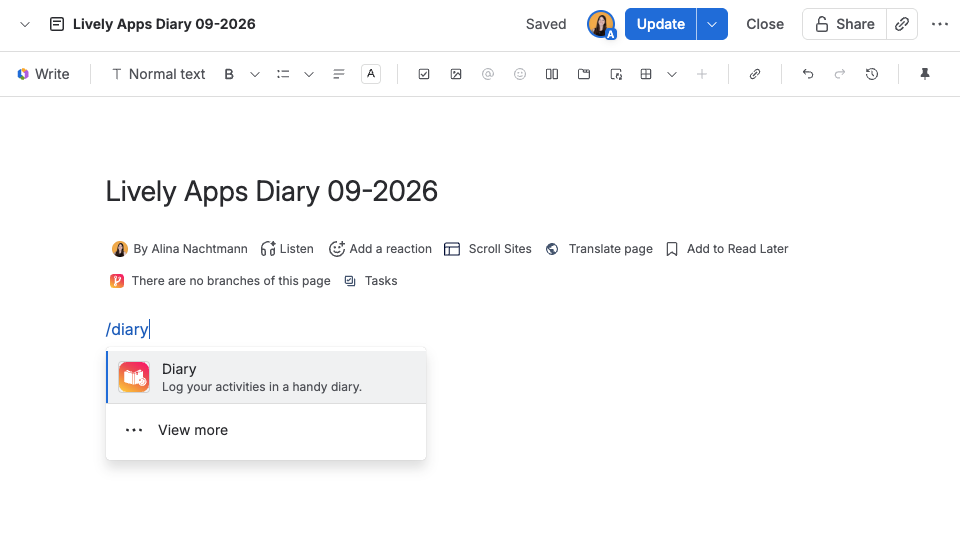Add the page to Read Later

(727, 249)
